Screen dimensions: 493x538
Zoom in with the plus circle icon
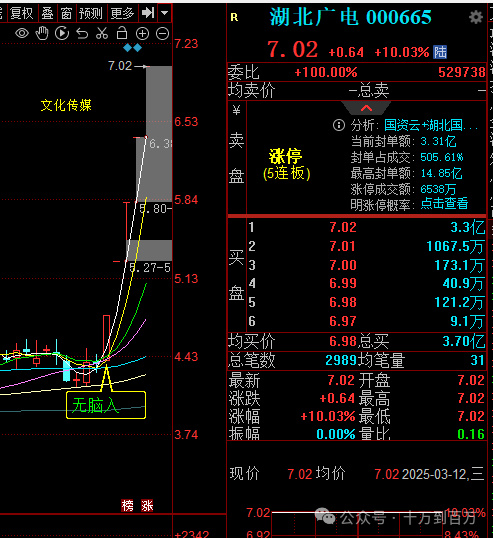[x=142, y=34]
